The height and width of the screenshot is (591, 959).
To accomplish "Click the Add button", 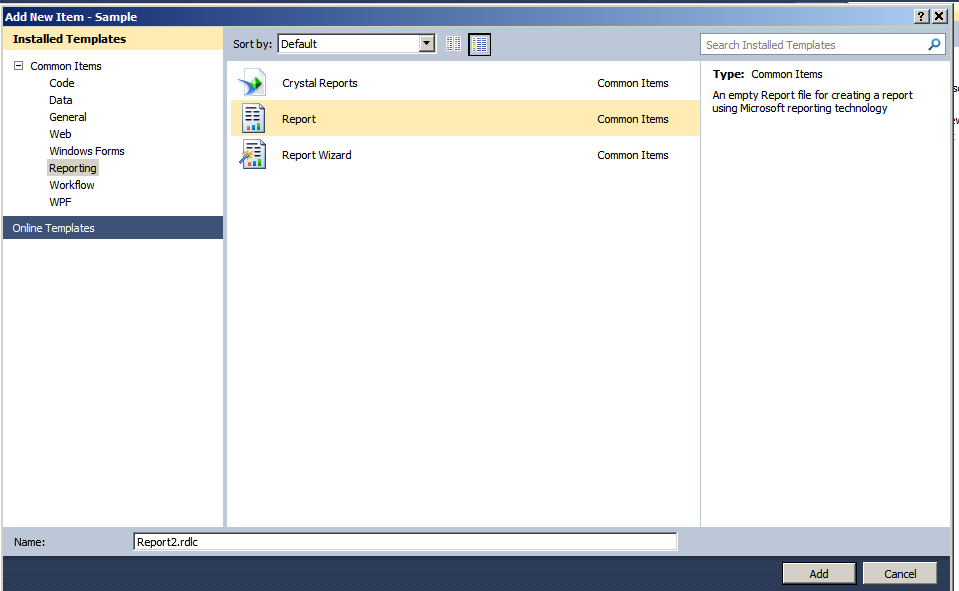I will 819,574.
